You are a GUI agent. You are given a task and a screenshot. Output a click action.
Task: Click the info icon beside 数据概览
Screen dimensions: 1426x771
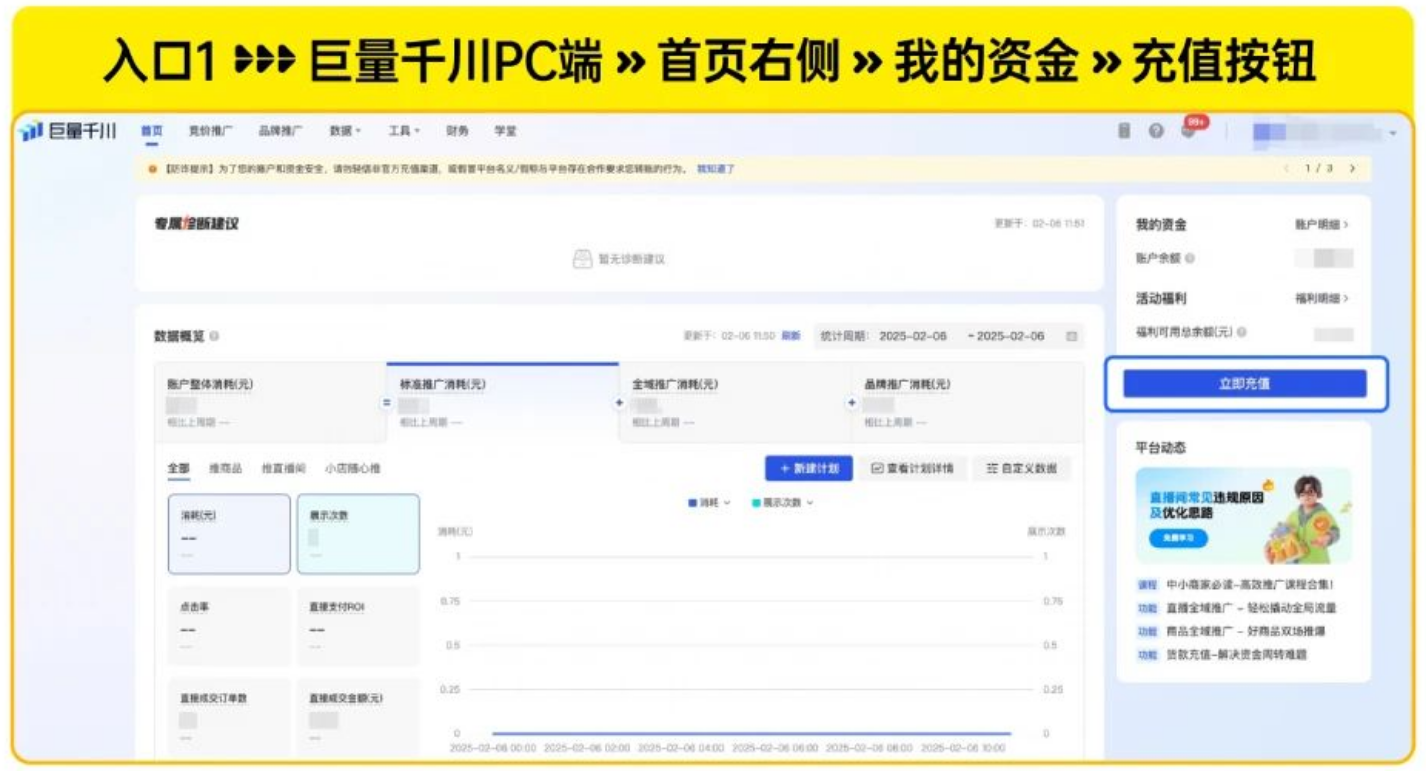(x=214, y=337)
